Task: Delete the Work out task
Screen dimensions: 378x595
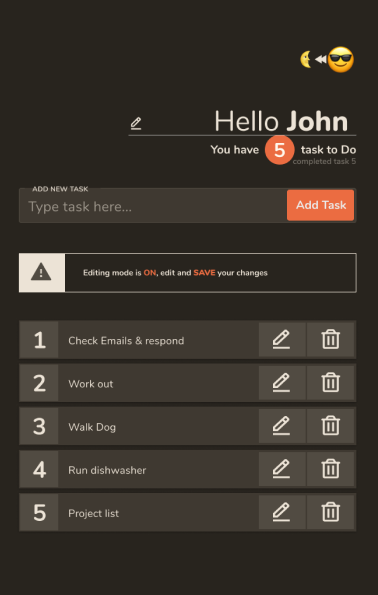Action: coord(331,383)
